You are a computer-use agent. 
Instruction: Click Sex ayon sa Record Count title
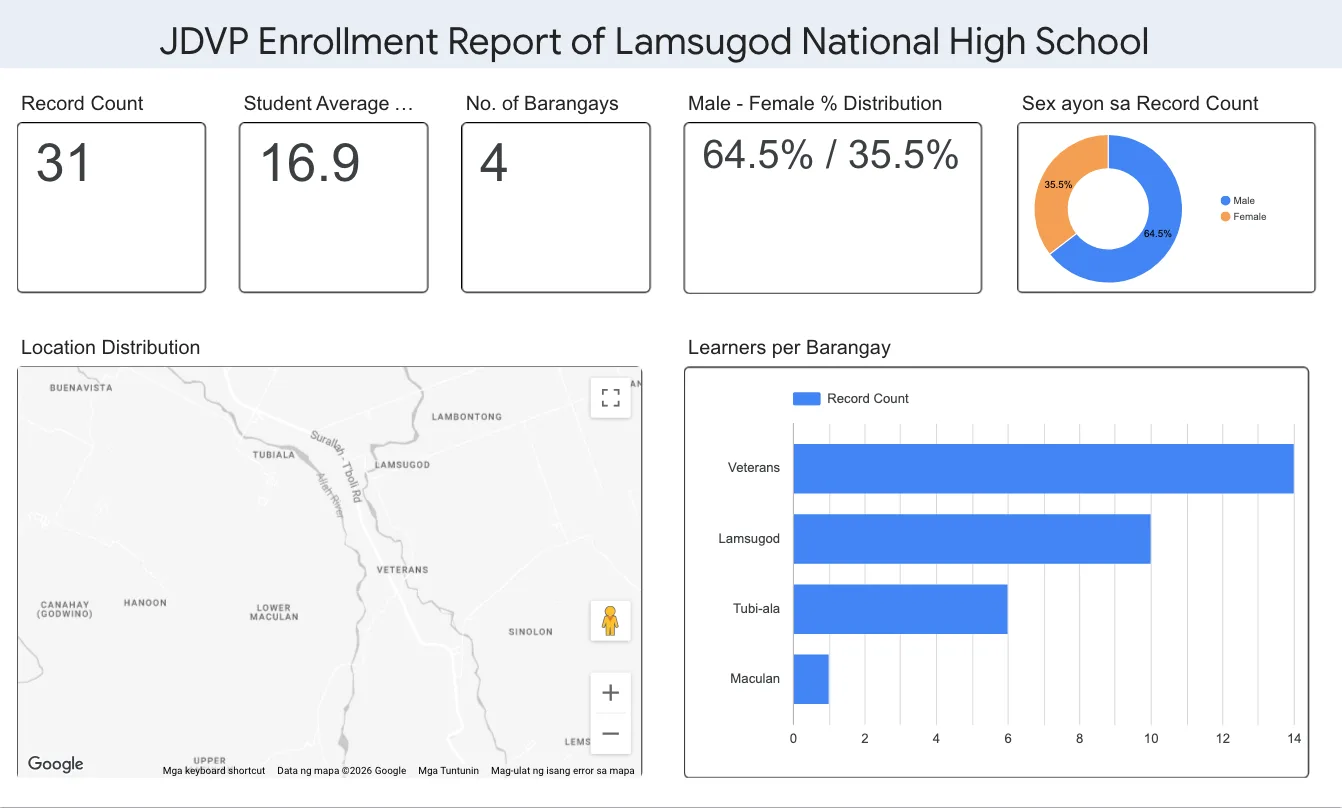click(x=1140, y=104)
